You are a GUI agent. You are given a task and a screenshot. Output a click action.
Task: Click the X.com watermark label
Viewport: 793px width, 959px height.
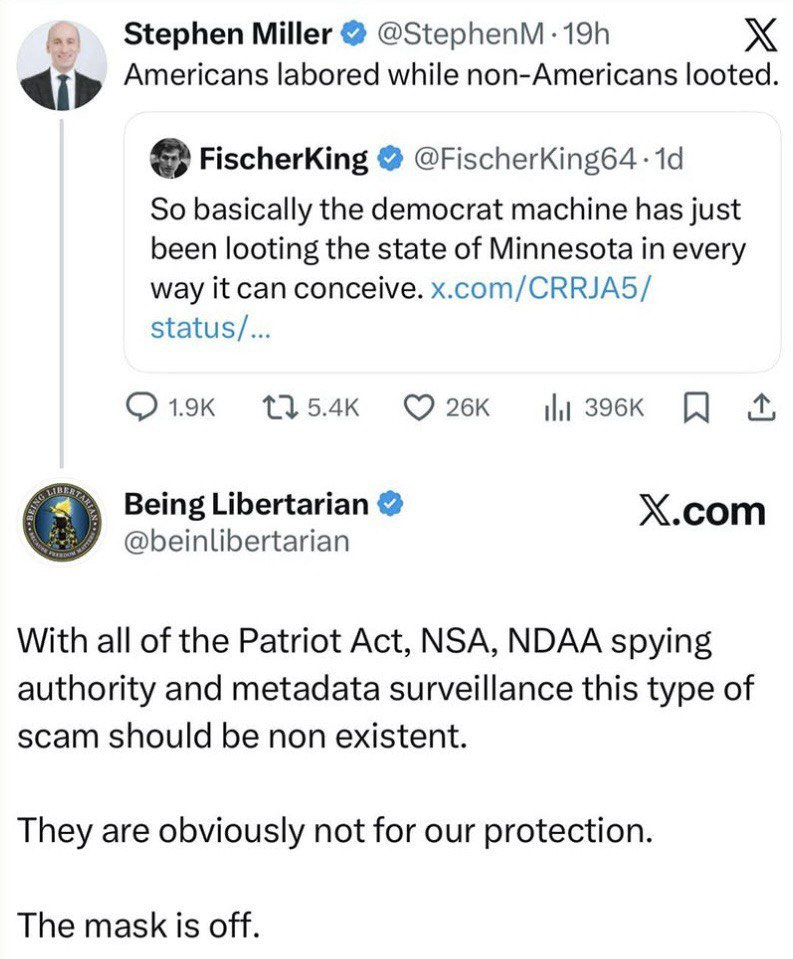701,511
